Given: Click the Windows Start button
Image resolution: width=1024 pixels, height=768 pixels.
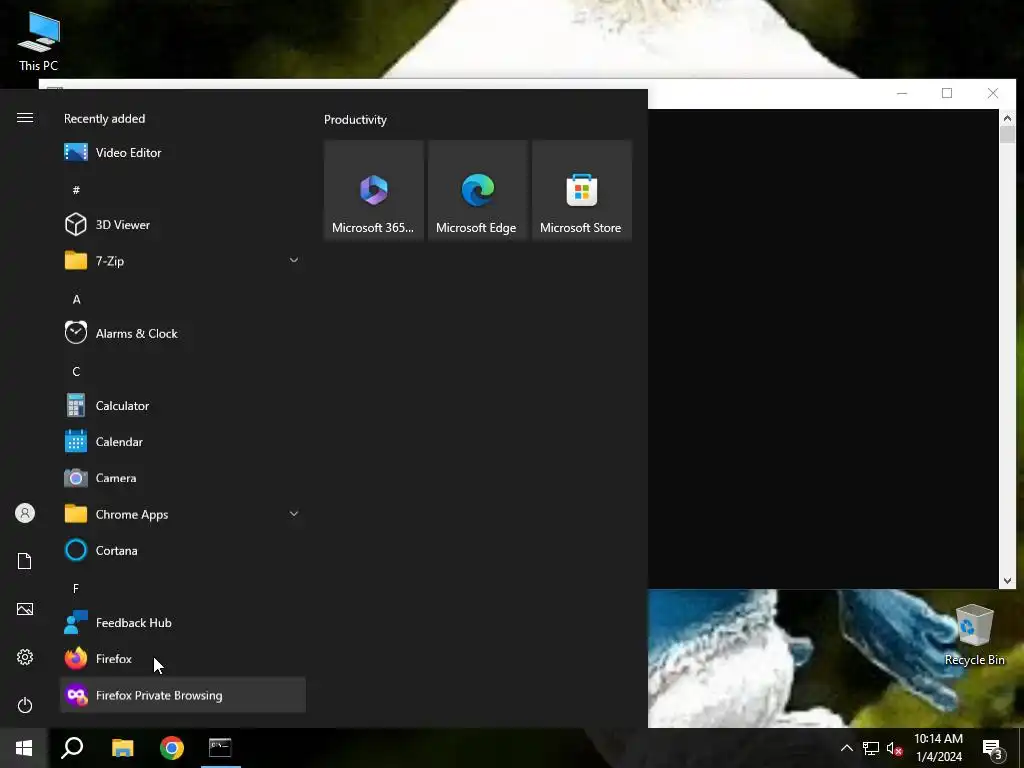Looking at the screenshot, I should tap(24, 748).
